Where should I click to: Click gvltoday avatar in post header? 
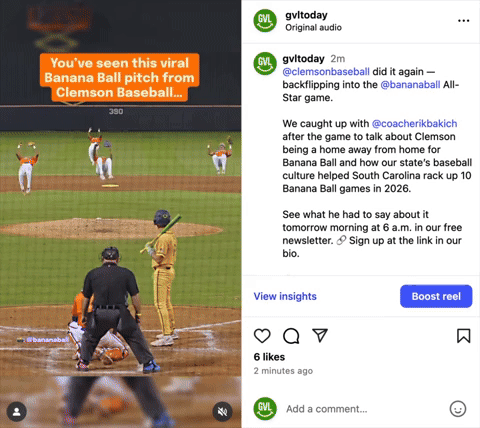click(x=265, y=21)
